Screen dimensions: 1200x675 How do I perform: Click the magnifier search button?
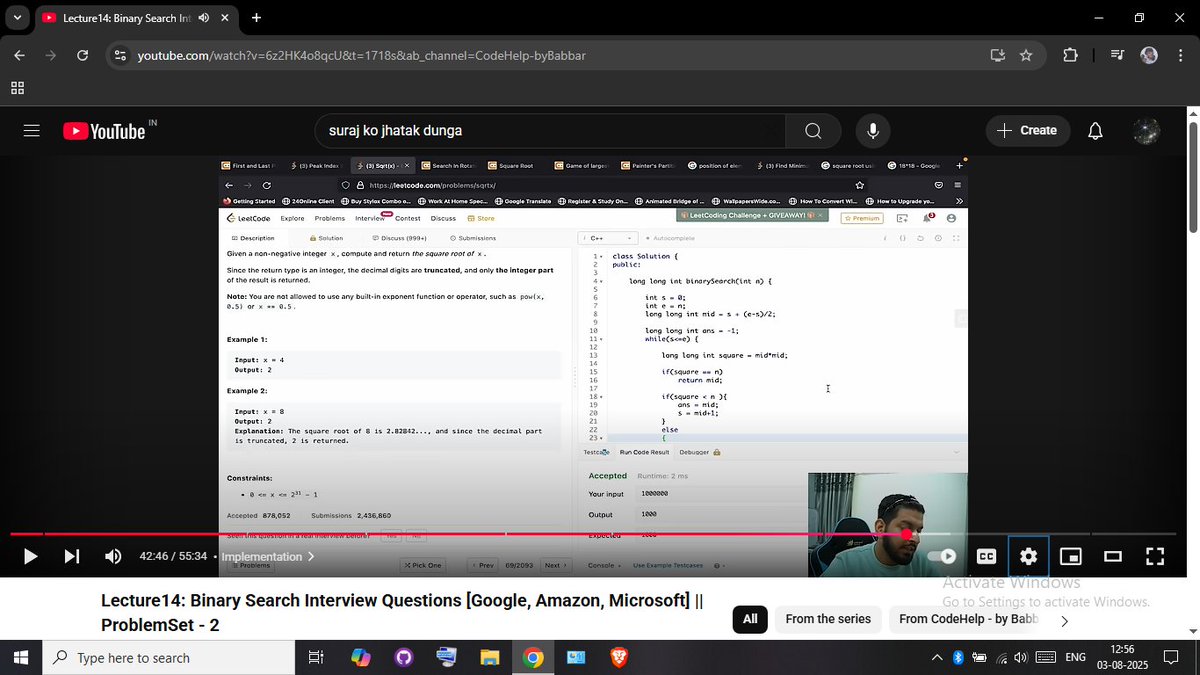pyautogui.click(x=813, y=131)
